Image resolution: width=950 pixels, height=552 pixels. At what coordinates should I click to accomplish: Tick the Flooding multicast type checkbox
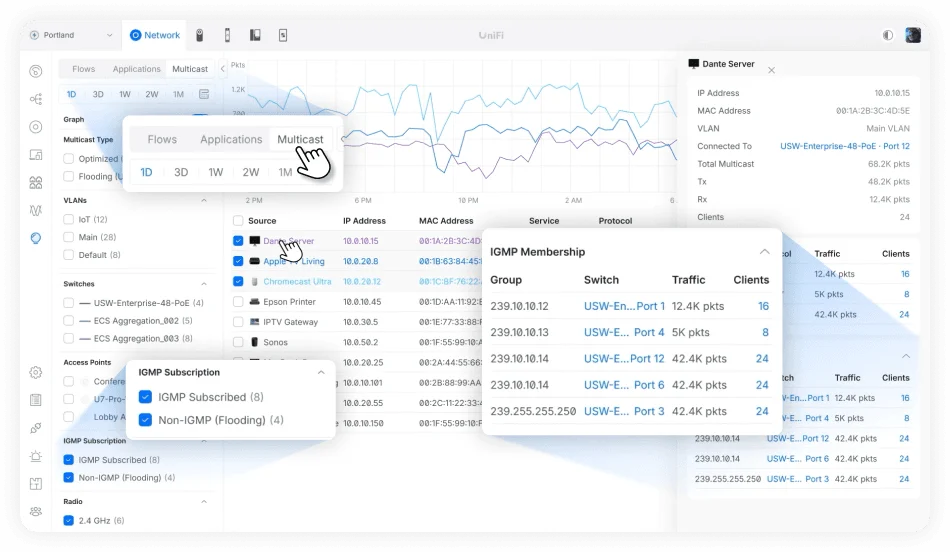coord(68,176)
